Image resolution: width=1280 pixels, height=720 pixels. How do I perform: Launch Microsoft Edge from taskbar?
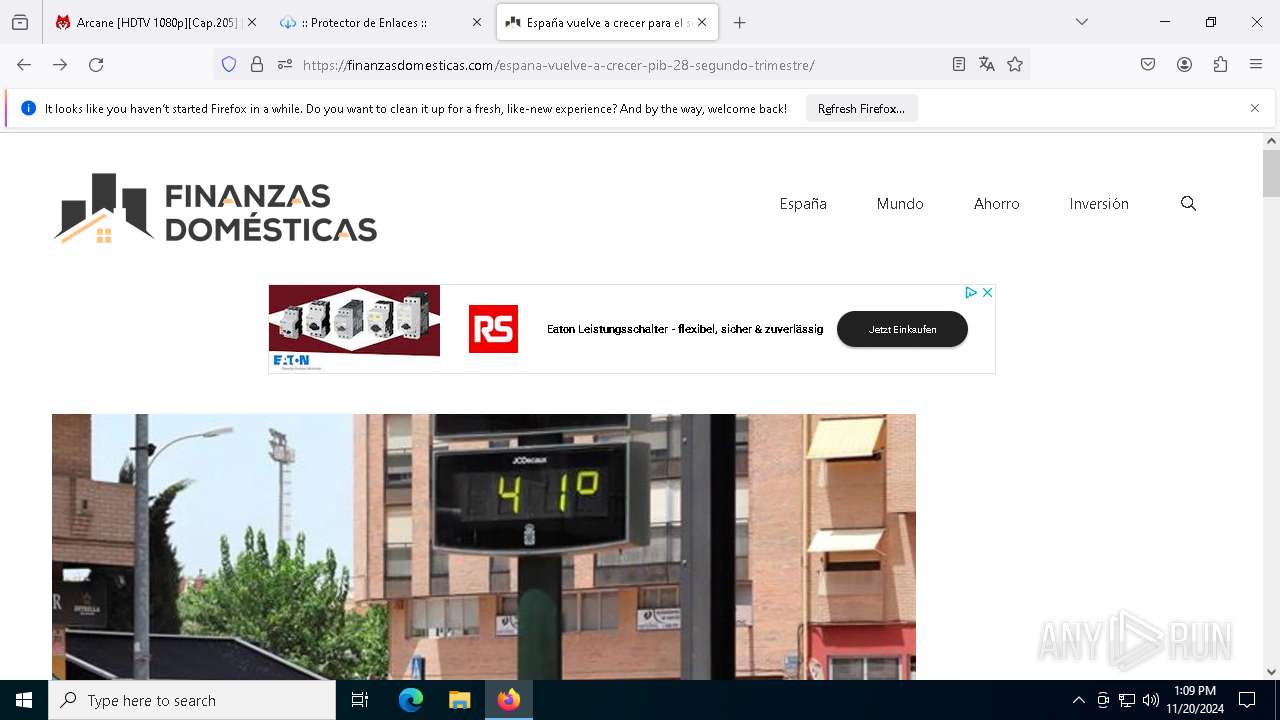pyautogui.click(x=411, y=700)
